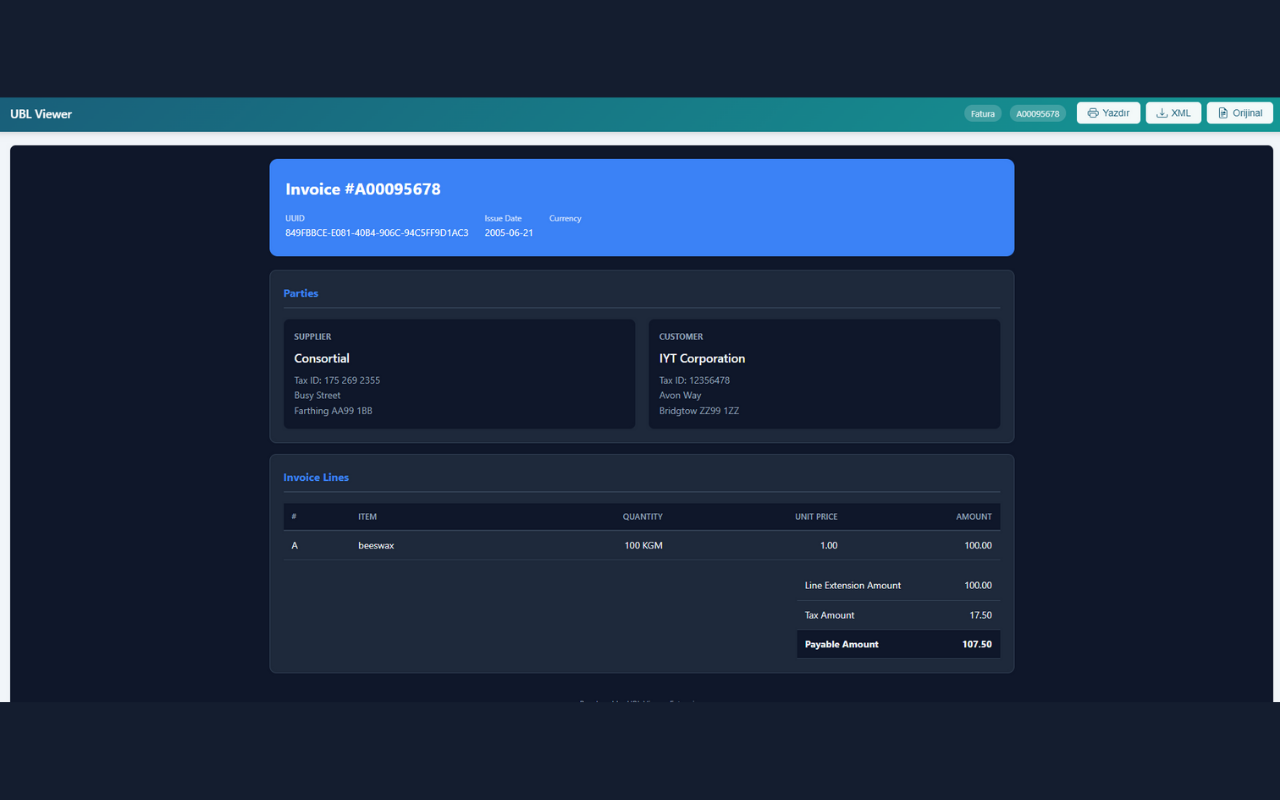Select the supplier name Consortial

point(322,358)
